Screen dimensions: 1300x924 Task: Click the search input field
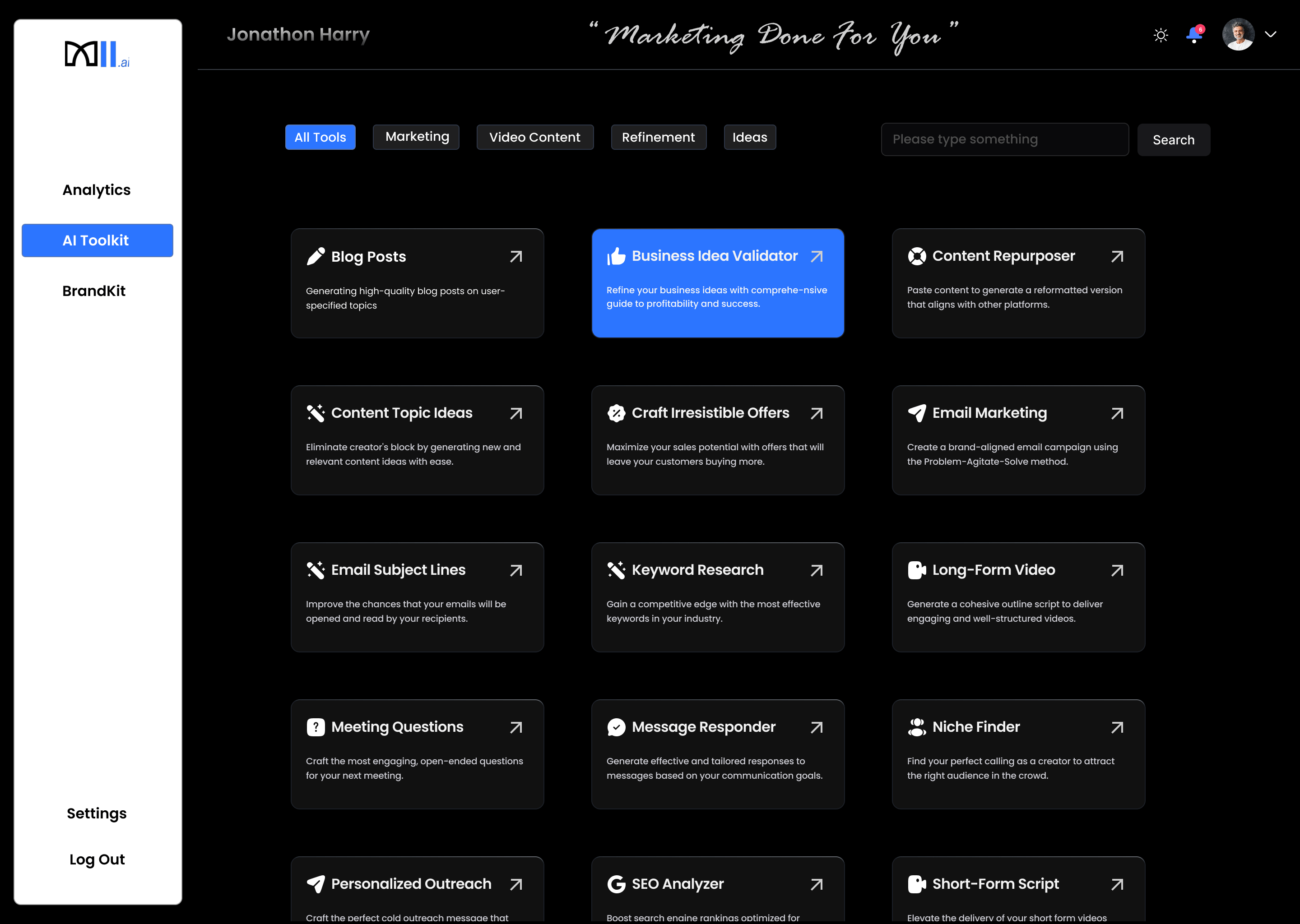(1004, 140)
